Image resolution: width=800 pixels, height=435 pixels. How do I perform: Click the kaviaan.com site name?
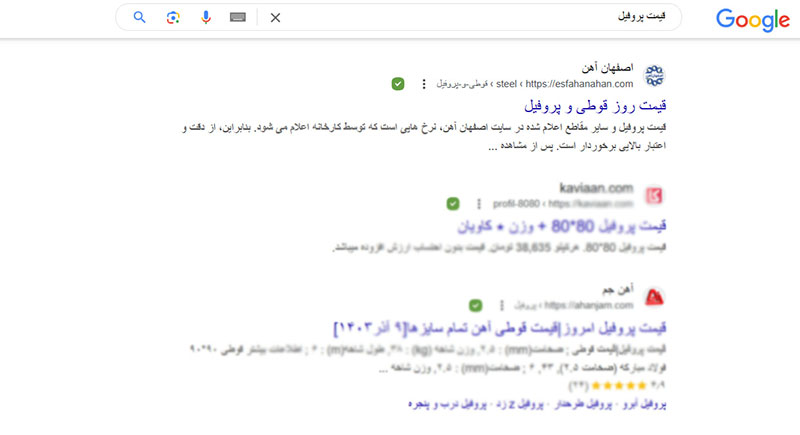[x=596, y=188]
